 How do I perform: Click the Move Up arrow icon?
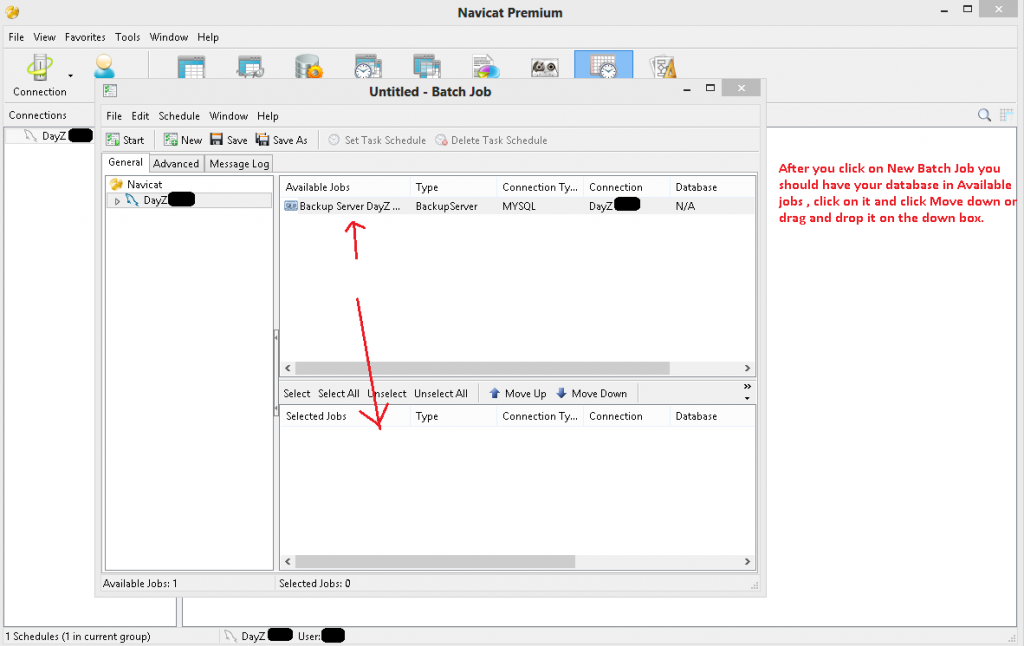point(494,394)
